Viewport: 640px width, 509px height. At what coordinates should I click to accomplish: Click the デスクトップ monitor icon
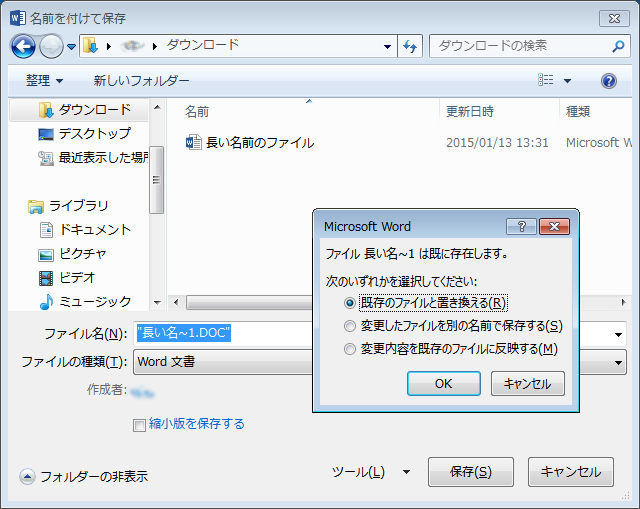click(x=46, y=134)
